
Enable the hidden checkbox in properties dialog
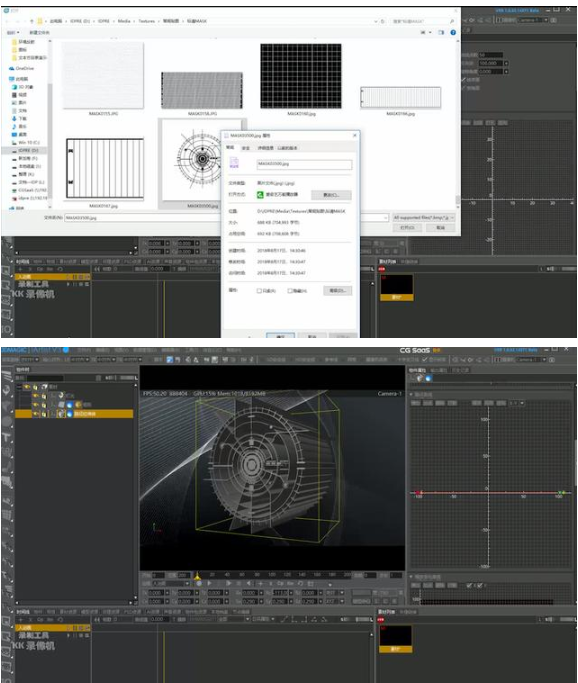290,291
